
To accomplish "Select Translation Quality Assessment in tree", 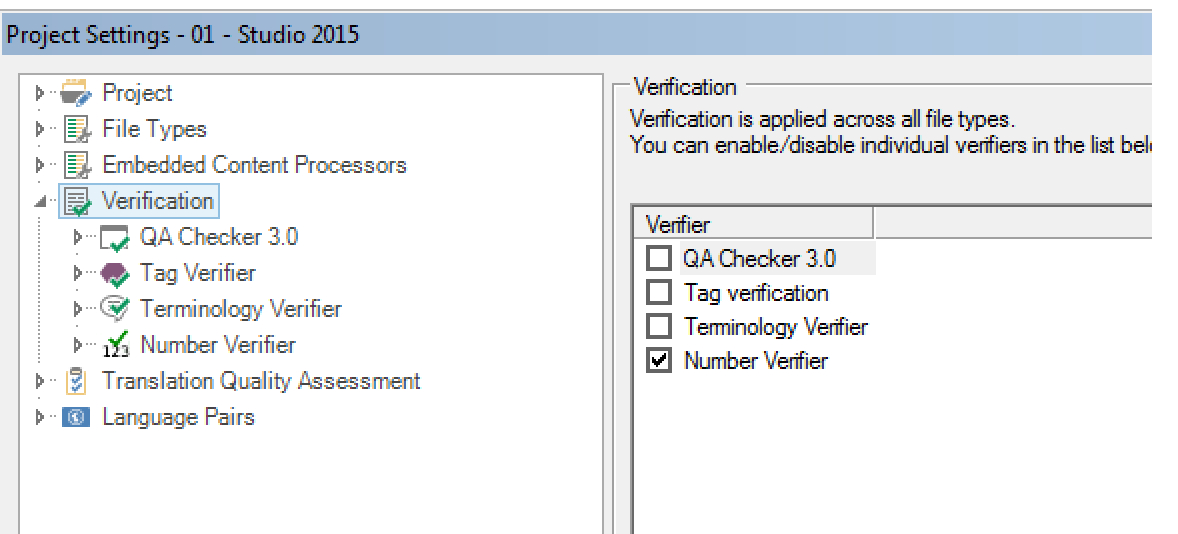I will [x=260, y=382].
